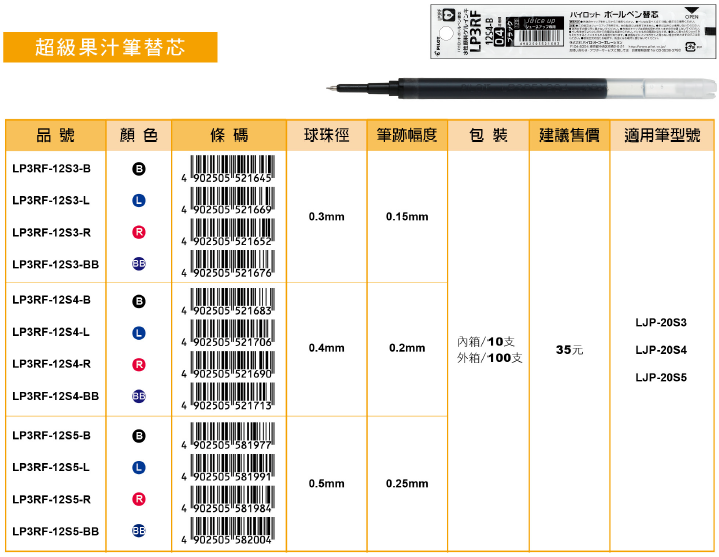Select the black B icon in LP3RF-12S4-B row

click(x=138, y=301)
